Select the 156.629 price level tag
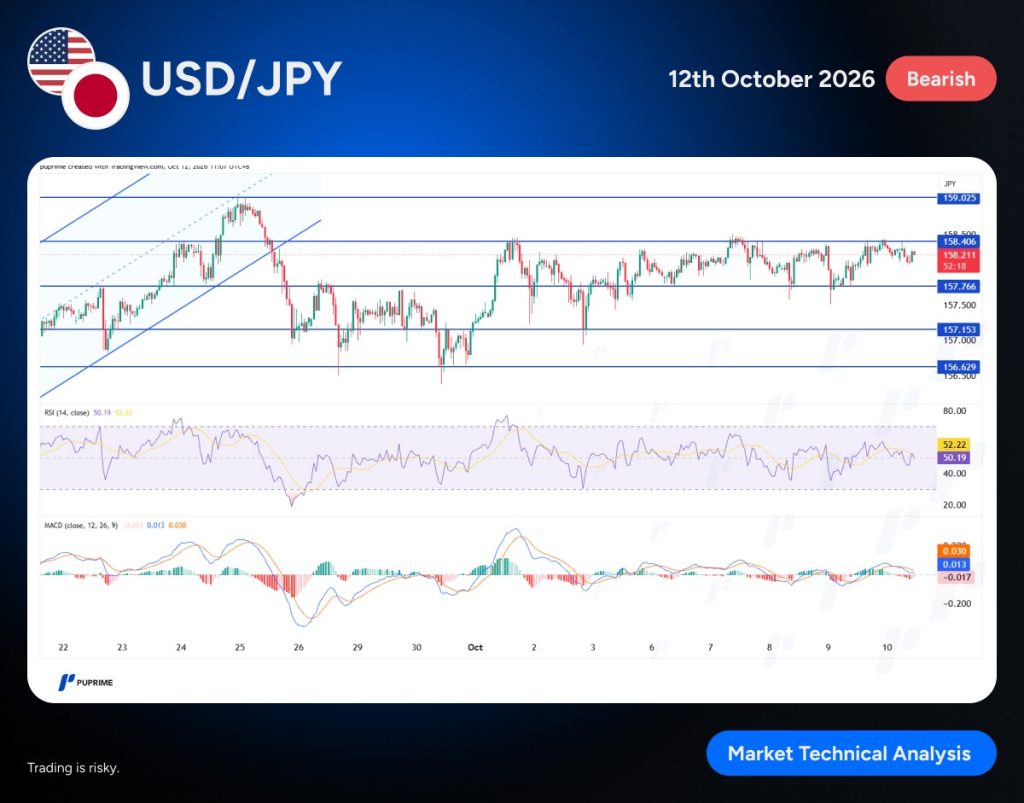This screenshot has height=803, width=1024. 959,367
